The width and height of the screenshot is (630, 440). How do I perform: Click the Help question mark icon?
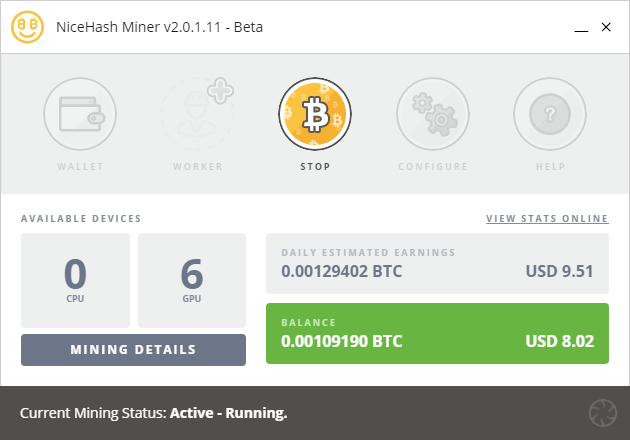coord(550,116)
